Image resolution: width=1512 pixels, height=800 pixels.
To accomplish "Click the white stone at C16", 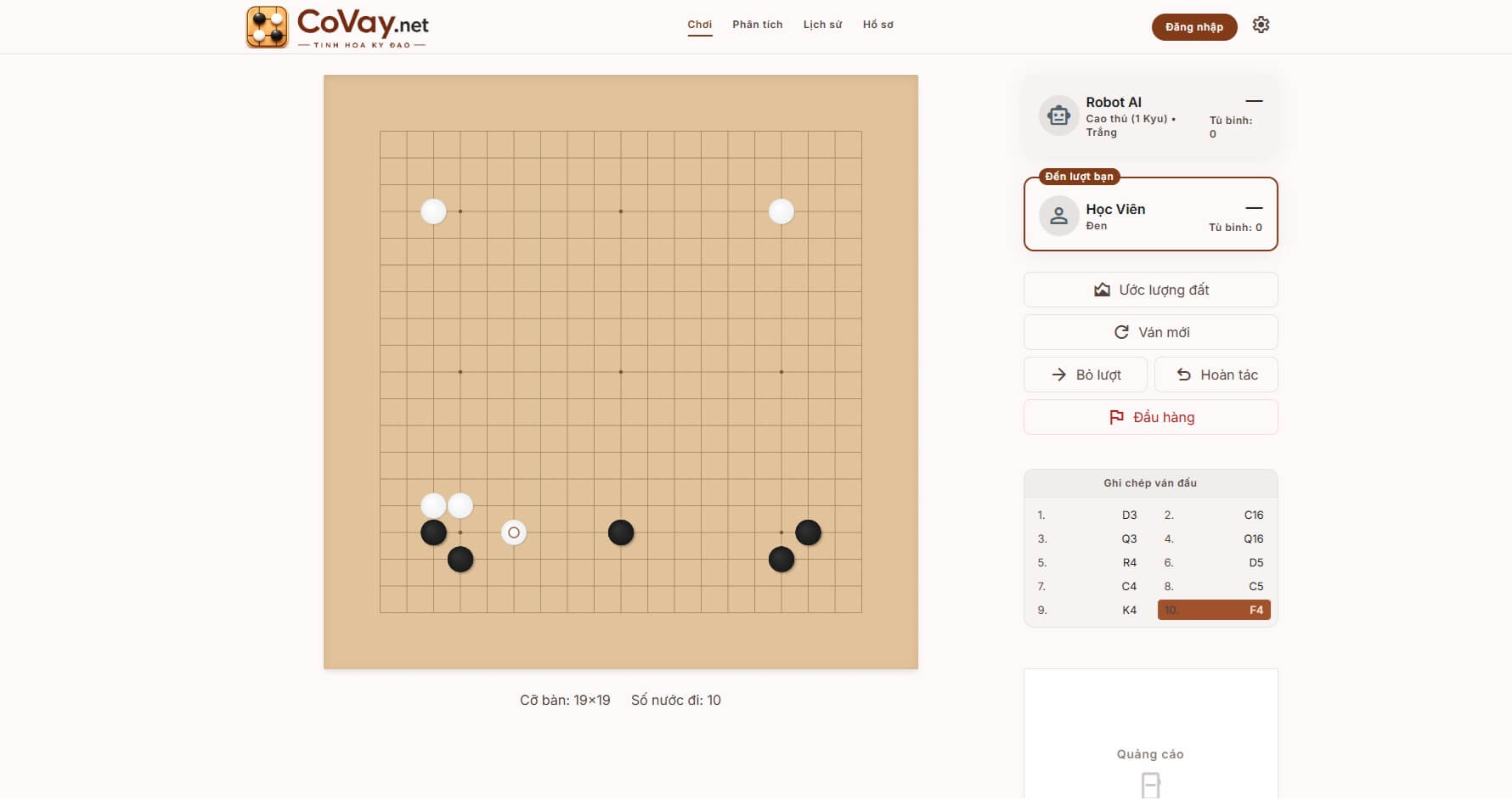I will tap(433, 211).
